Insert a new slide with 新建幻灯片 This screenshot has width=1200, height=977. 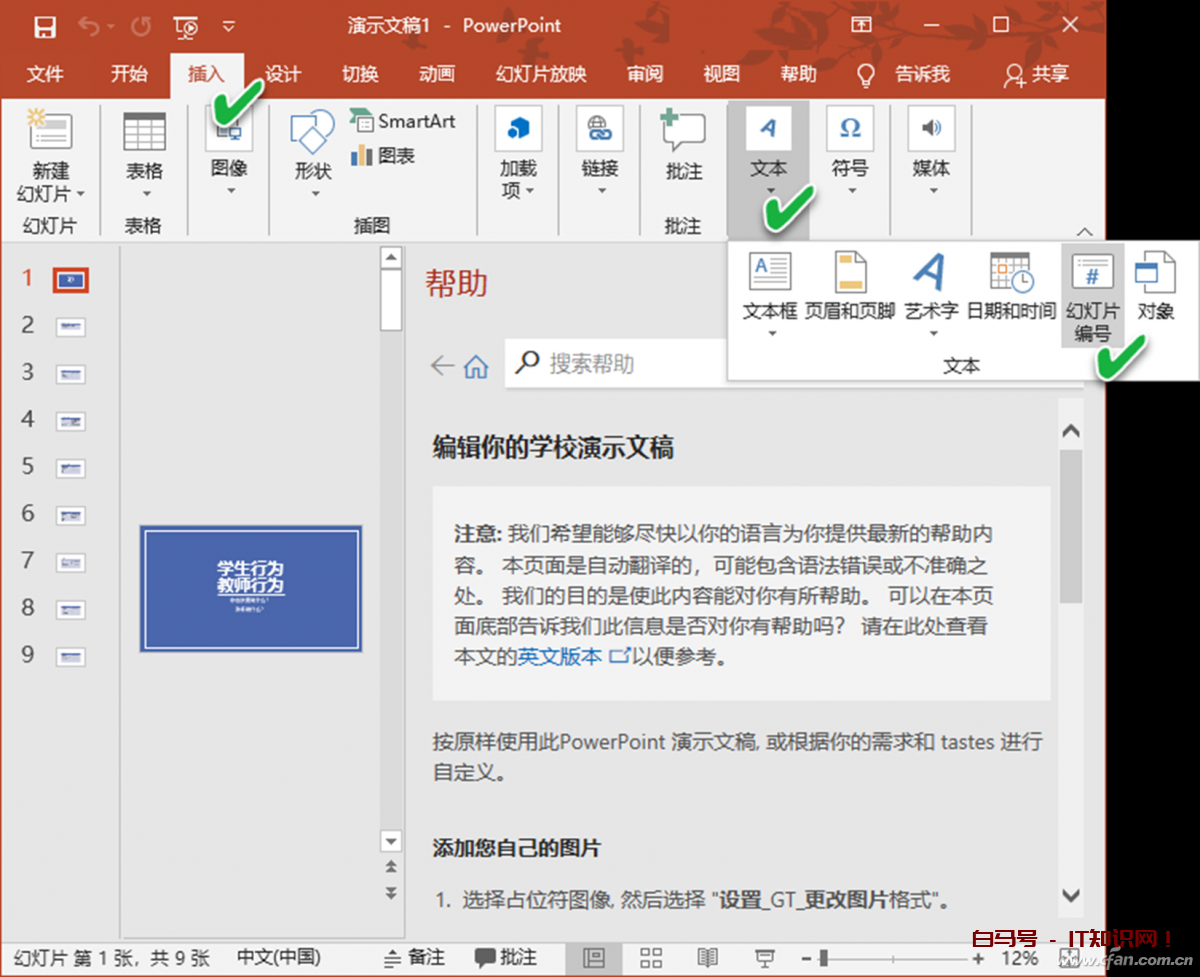tap(50, 135)
